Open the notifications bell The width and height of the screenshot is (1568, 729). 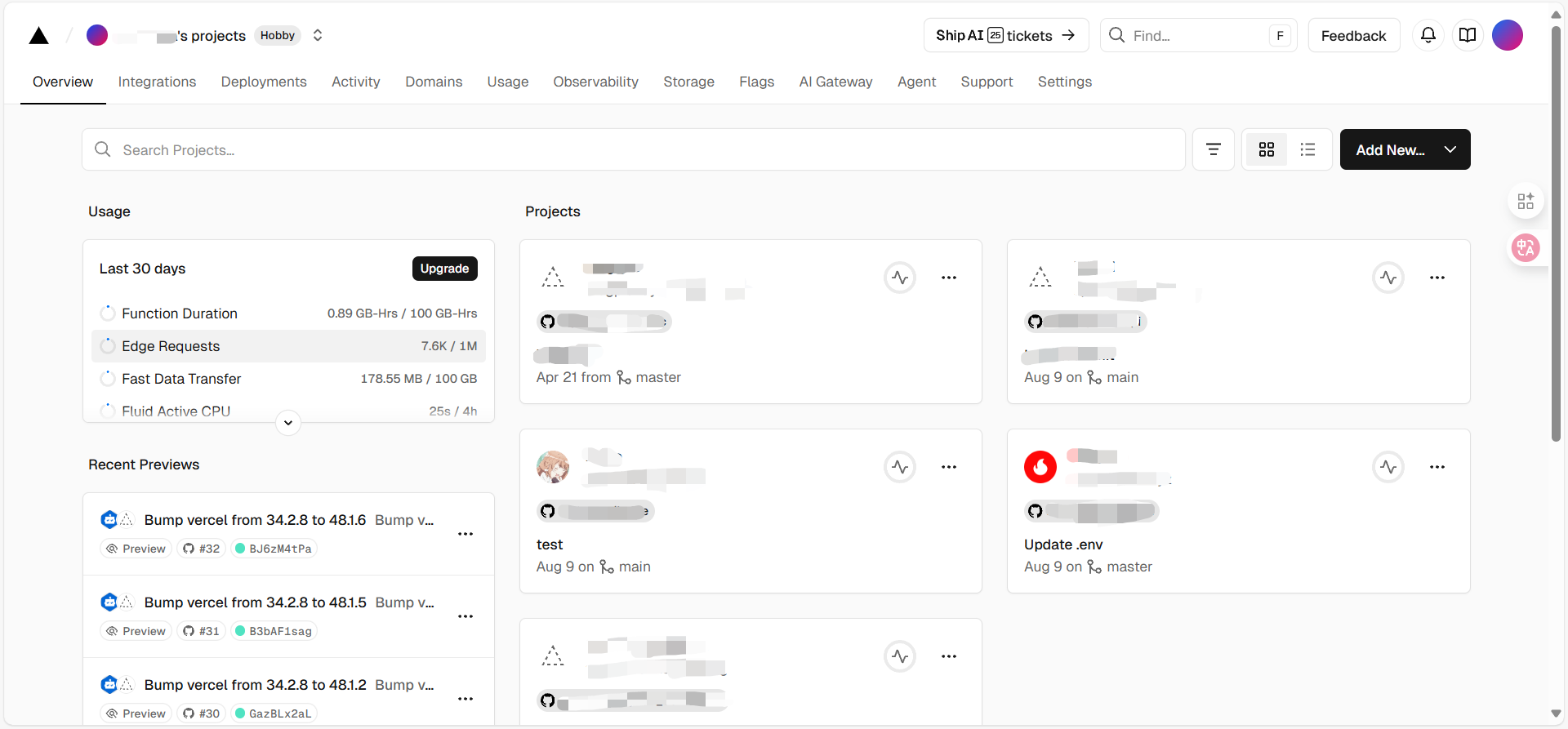coord(1428,35)
